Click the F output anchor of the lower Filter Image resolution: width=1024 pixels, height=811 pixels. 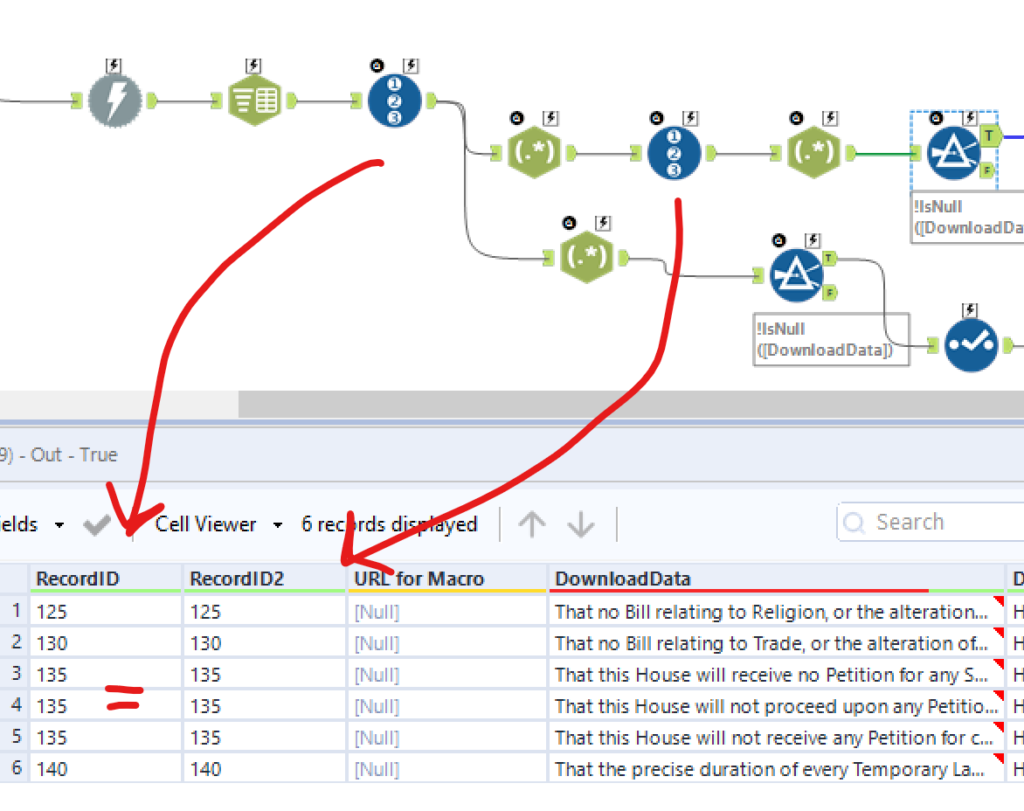pyautogui.click(x=829, y=293)
